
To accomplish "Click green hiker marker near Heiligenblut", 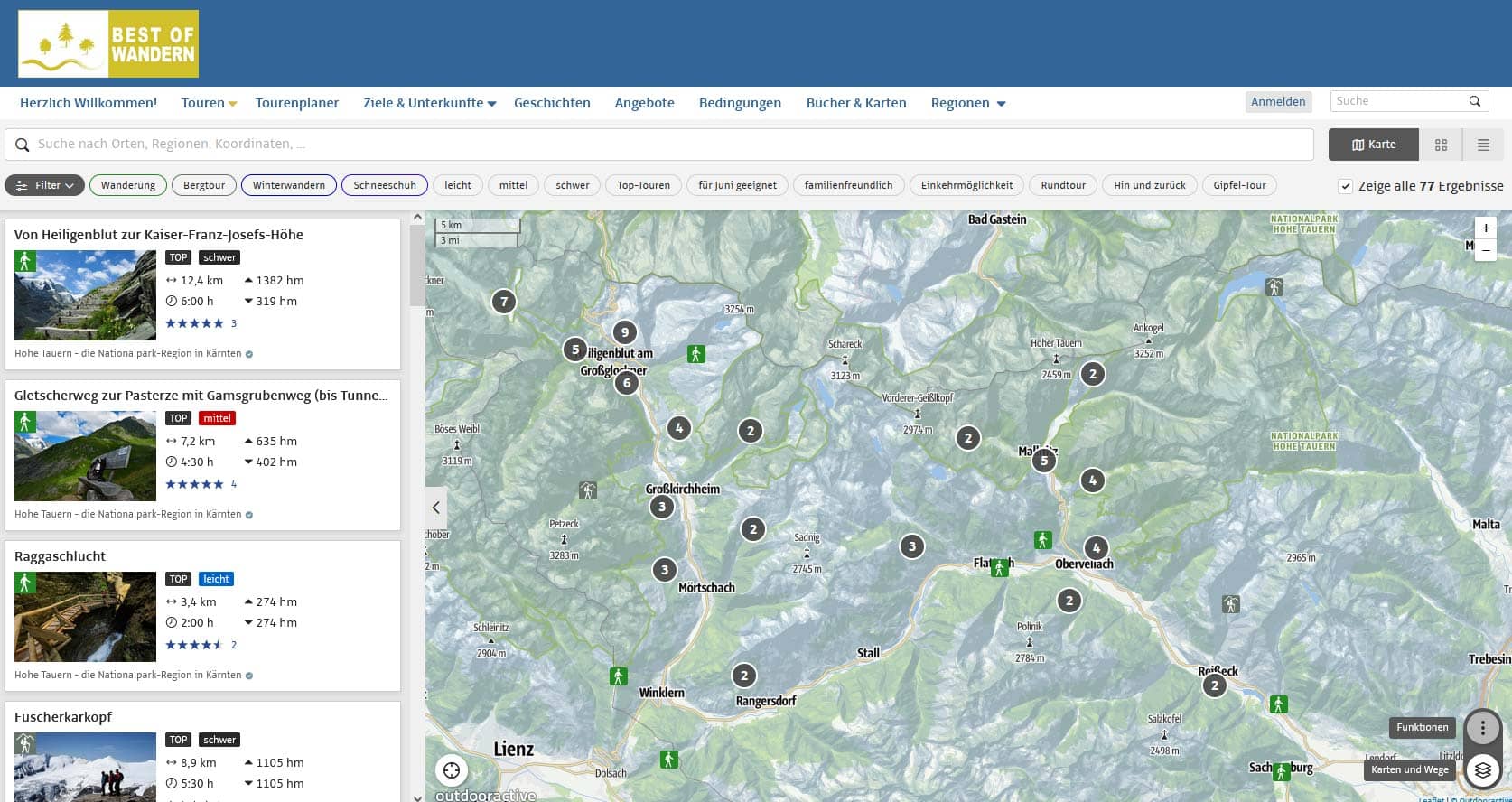I will click(695, 354).
